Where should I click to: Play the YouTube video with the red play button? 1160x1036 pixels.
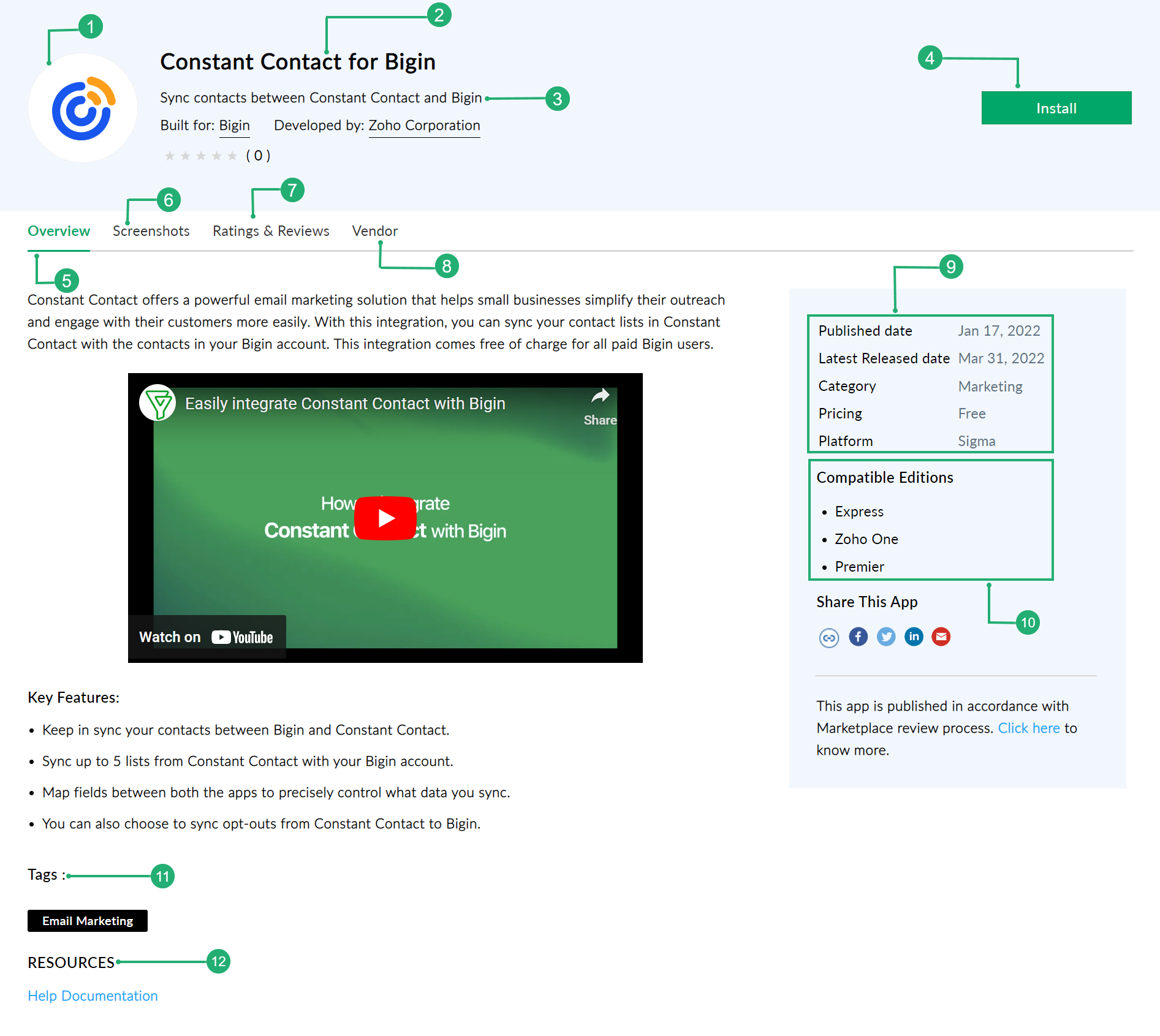(385, 518)
